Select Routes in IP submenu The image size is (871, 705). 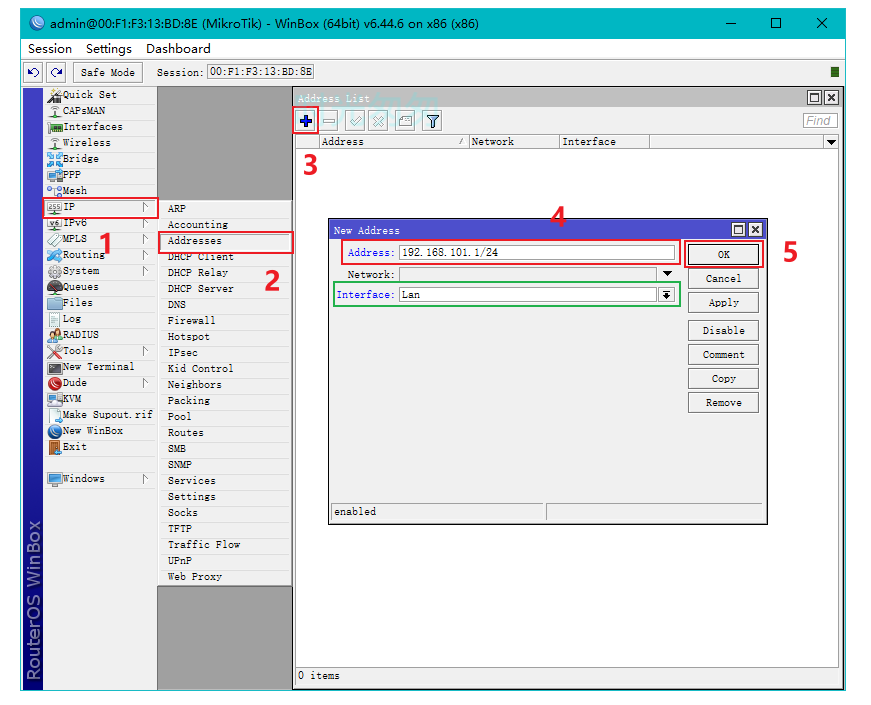click(x=224, y=433)
